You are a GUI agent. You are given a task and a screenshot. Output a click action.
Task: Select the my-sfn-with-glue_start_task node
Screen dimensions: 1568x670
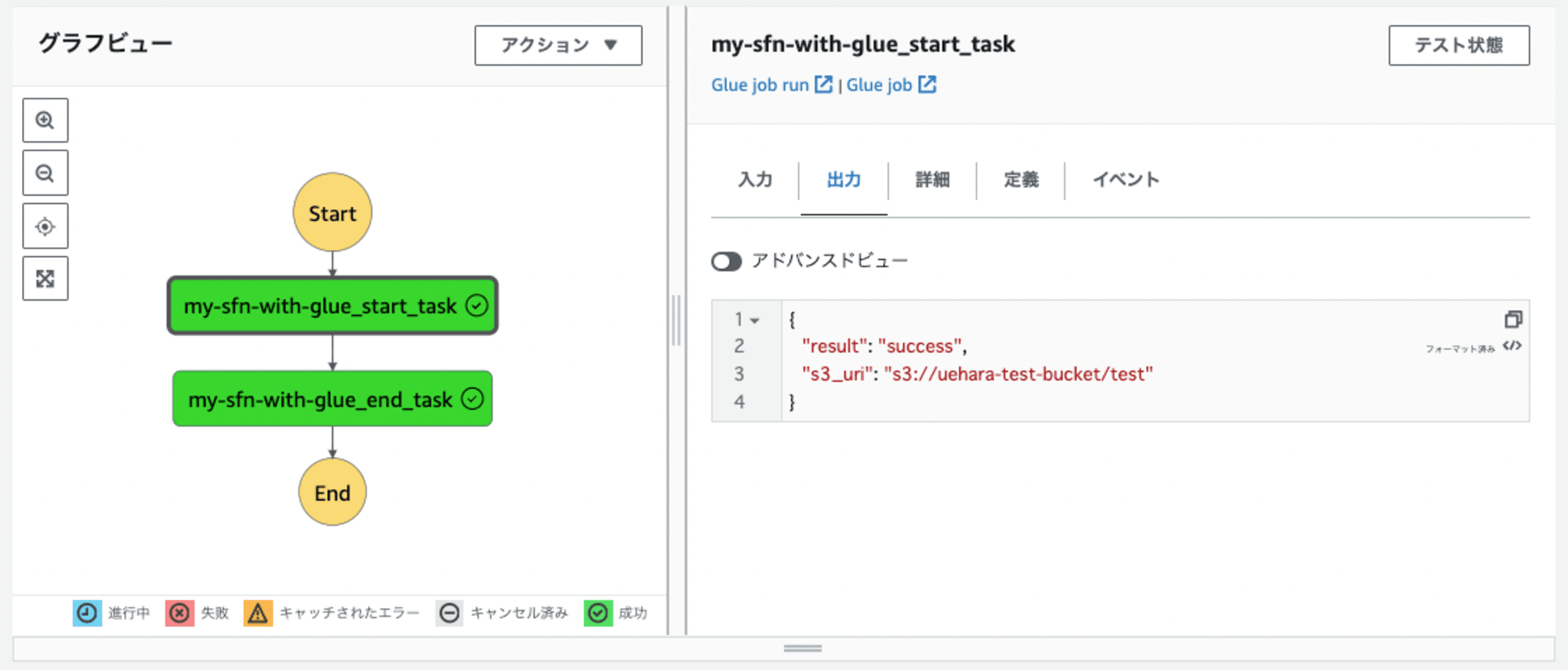point(332,306)
